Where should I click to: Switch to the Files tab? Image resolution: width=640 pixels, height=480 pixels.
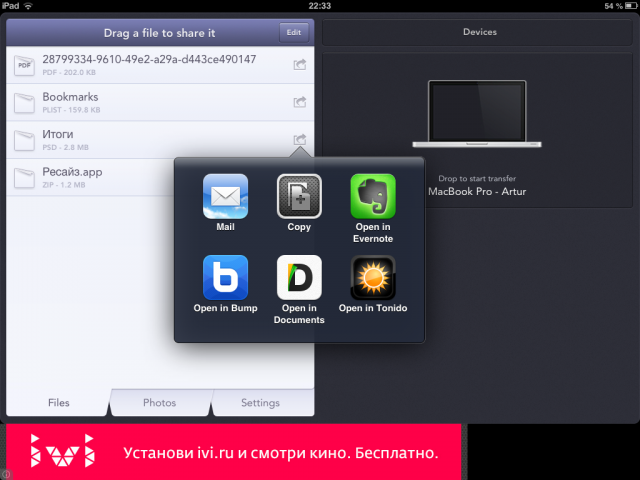coord(58,402)
